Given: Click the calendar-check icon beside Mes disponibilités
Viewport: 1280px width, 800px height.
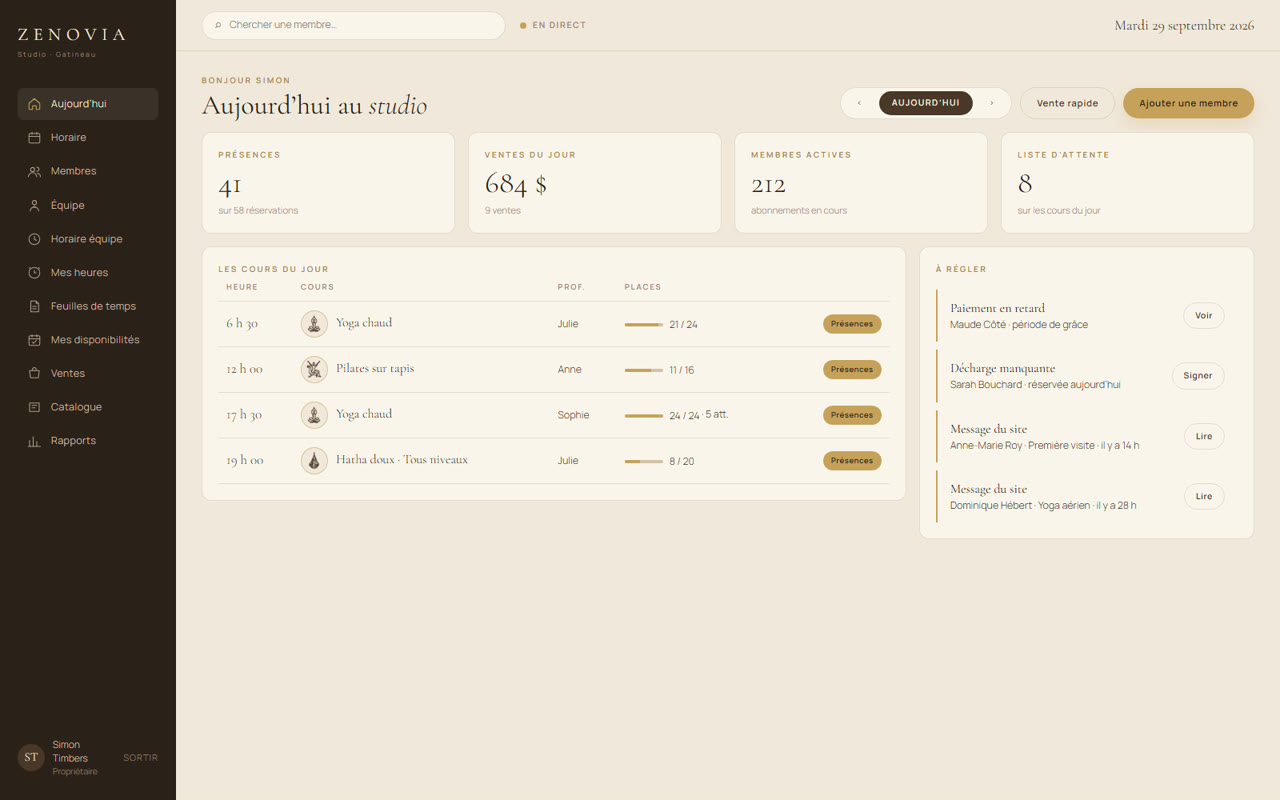Looking at the screenshot, I should click(34, 340).
